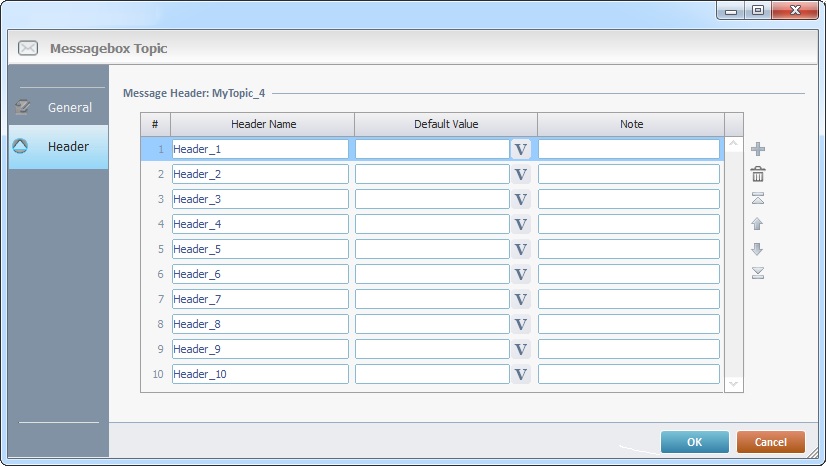The width and height of the screenshot is (826, 466).
Task: Click the V variable icon for Header_1
Action: 520,149
